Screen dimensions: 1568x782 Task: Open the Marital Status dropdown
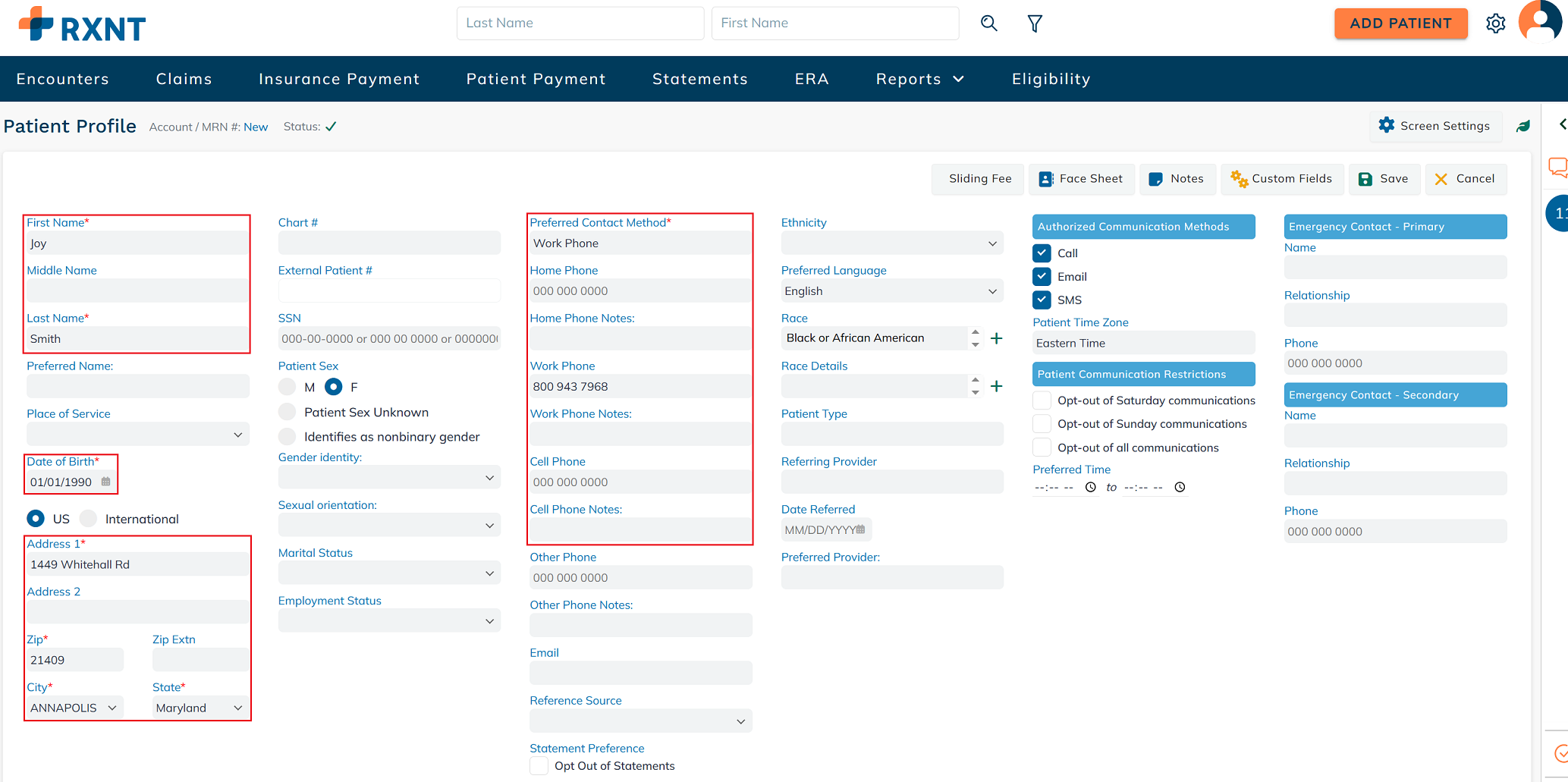(x=389, y=573)
